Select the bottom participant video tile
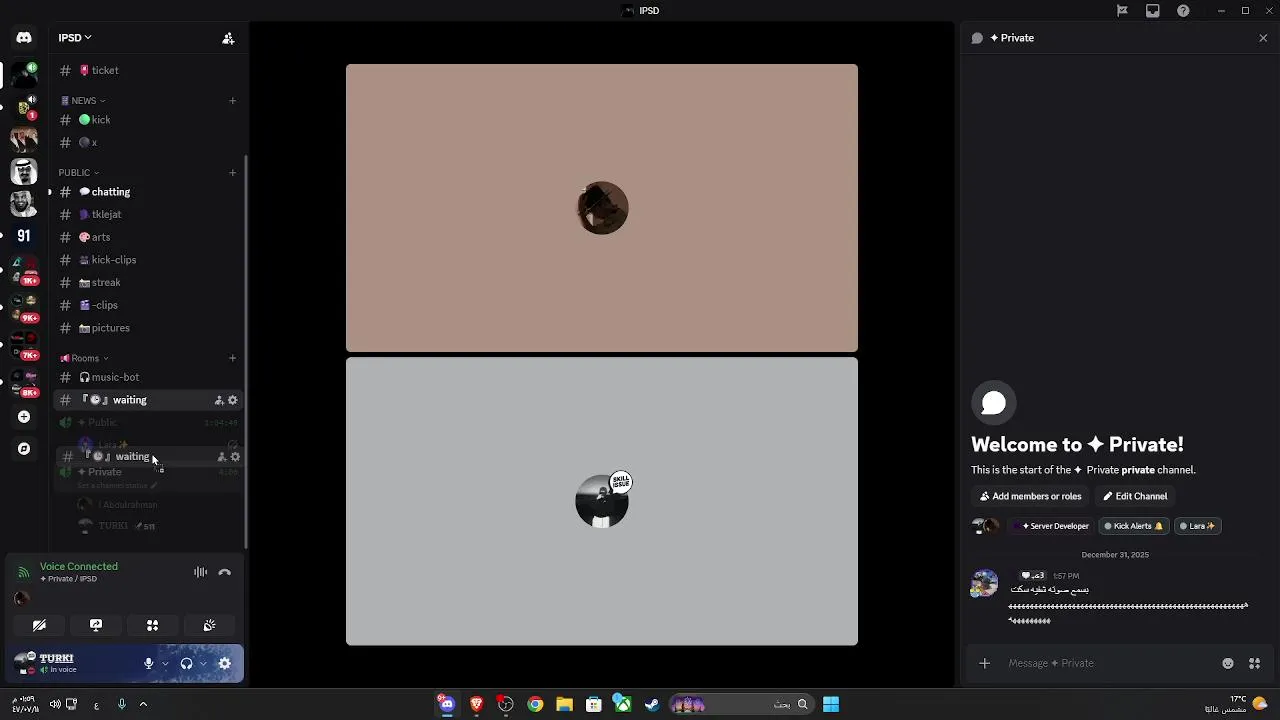The width and height of the screenshot is (1280, 720). (x=602, y=501)
